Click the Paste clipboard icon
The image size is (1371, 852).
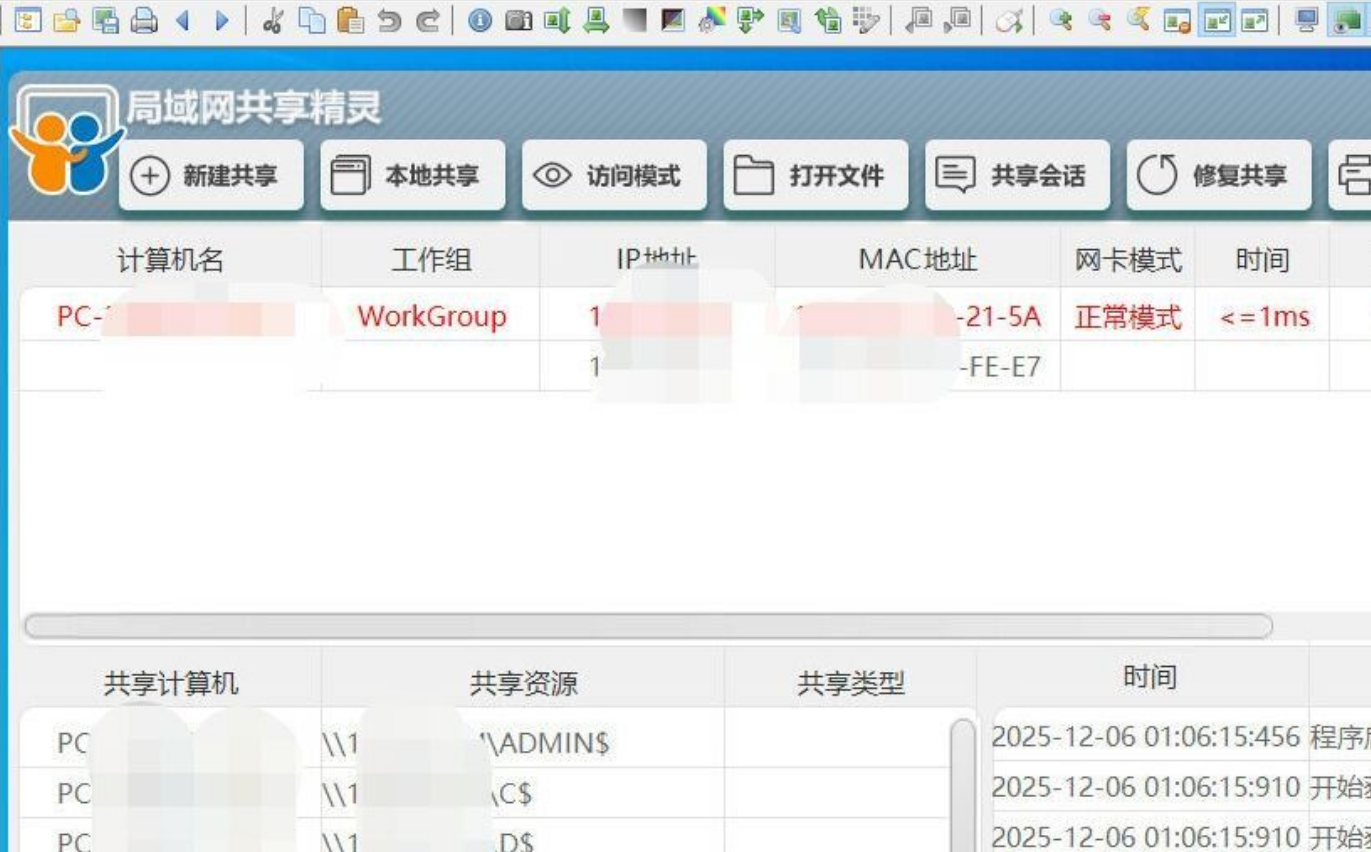(x=352, y=19)
